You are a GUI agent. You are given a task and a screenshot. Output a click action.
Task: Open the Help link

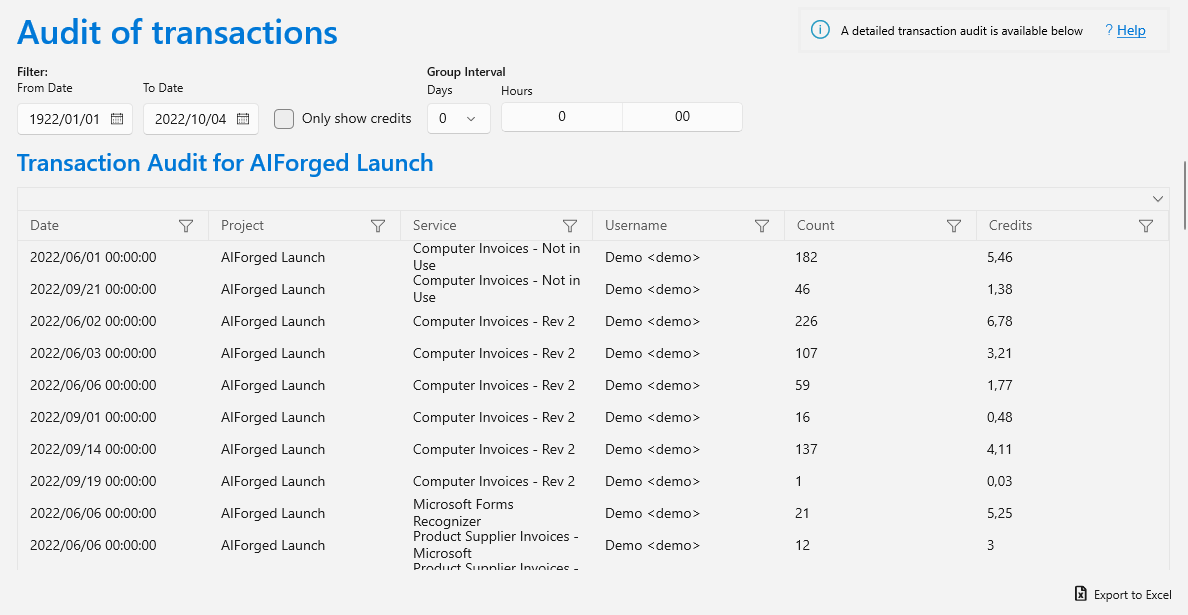click(1131, 30)
